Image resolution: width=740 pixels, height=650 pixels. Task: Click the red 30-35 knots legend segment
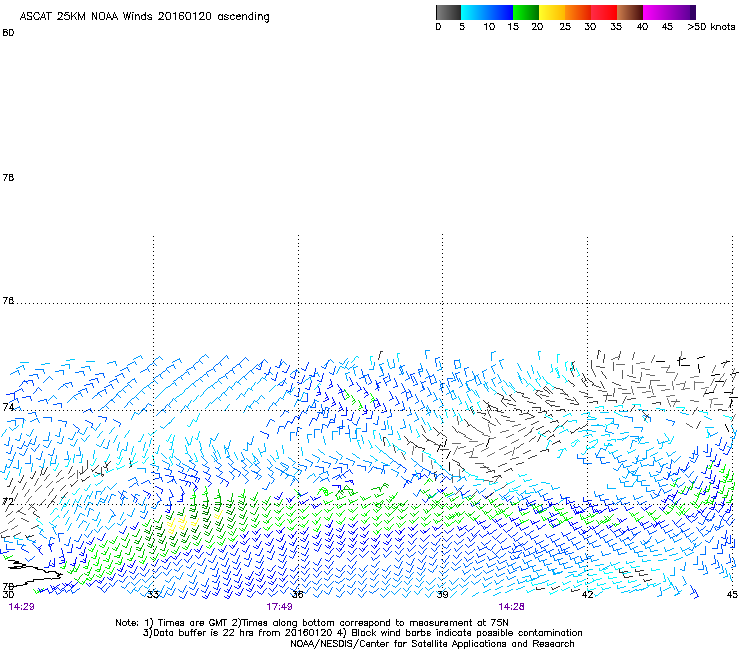604,12
